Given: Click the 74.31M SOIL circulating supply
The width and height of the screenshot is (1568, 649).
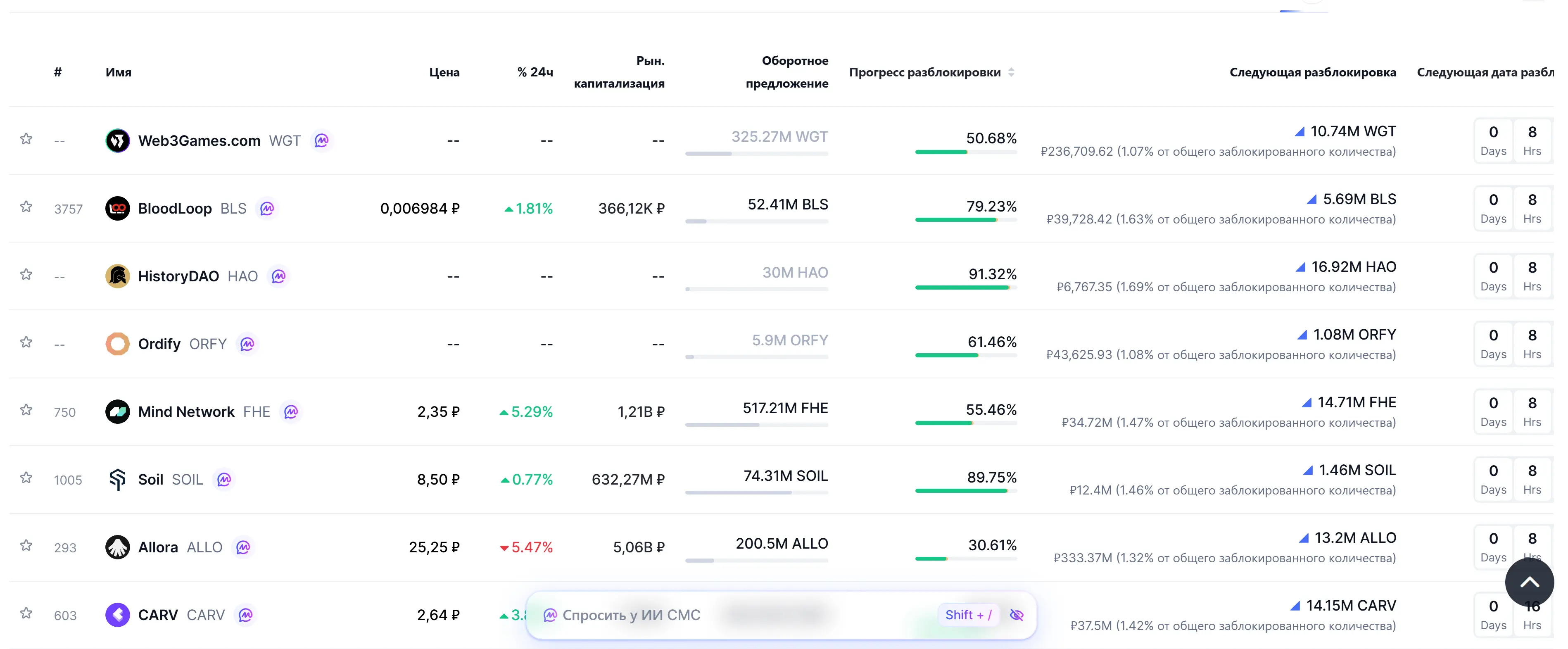Looking at the screenshot, I should coord(786,475).
